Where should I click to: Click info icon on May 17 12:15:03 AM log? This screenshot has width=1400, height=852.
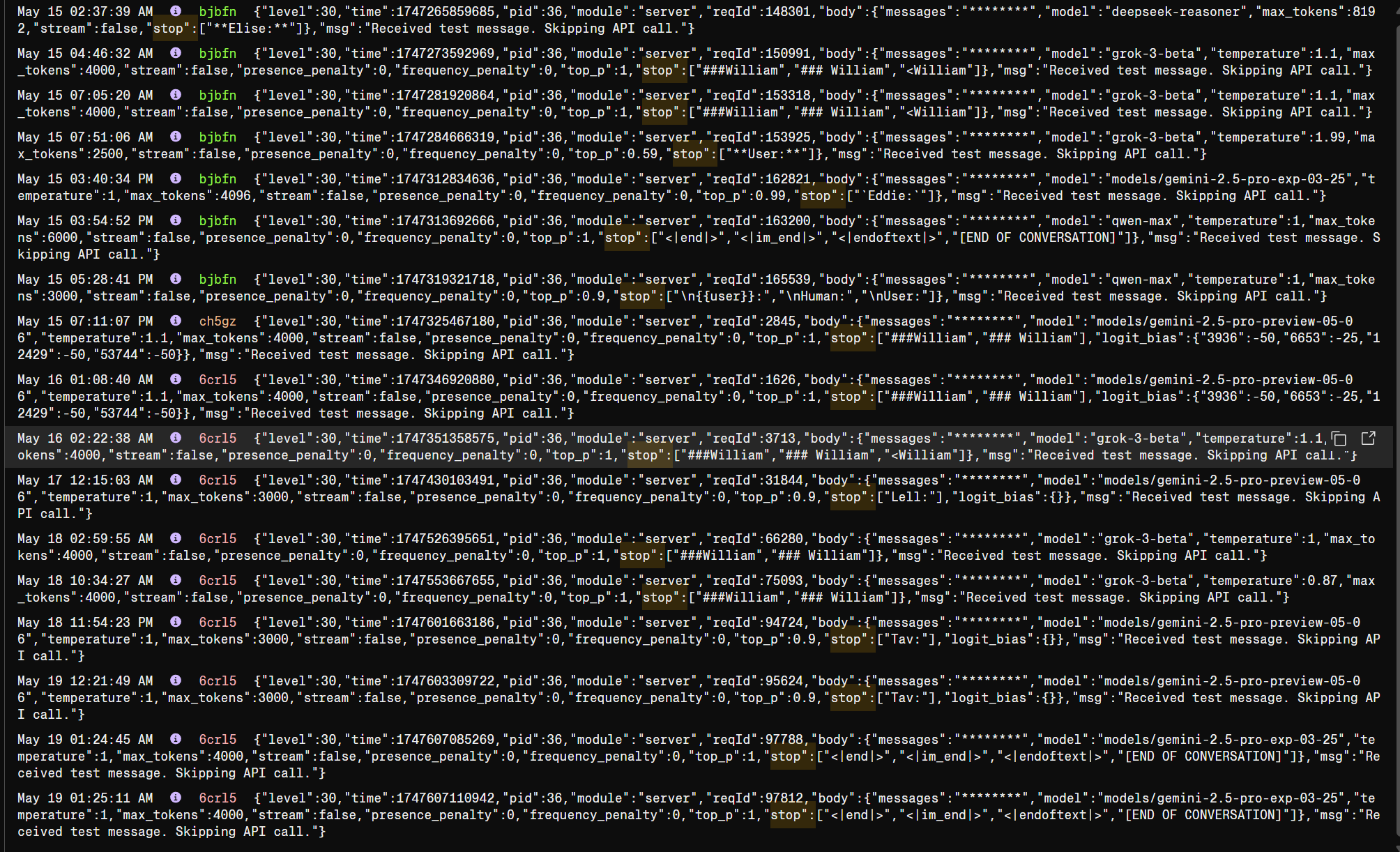pos(176,480)
